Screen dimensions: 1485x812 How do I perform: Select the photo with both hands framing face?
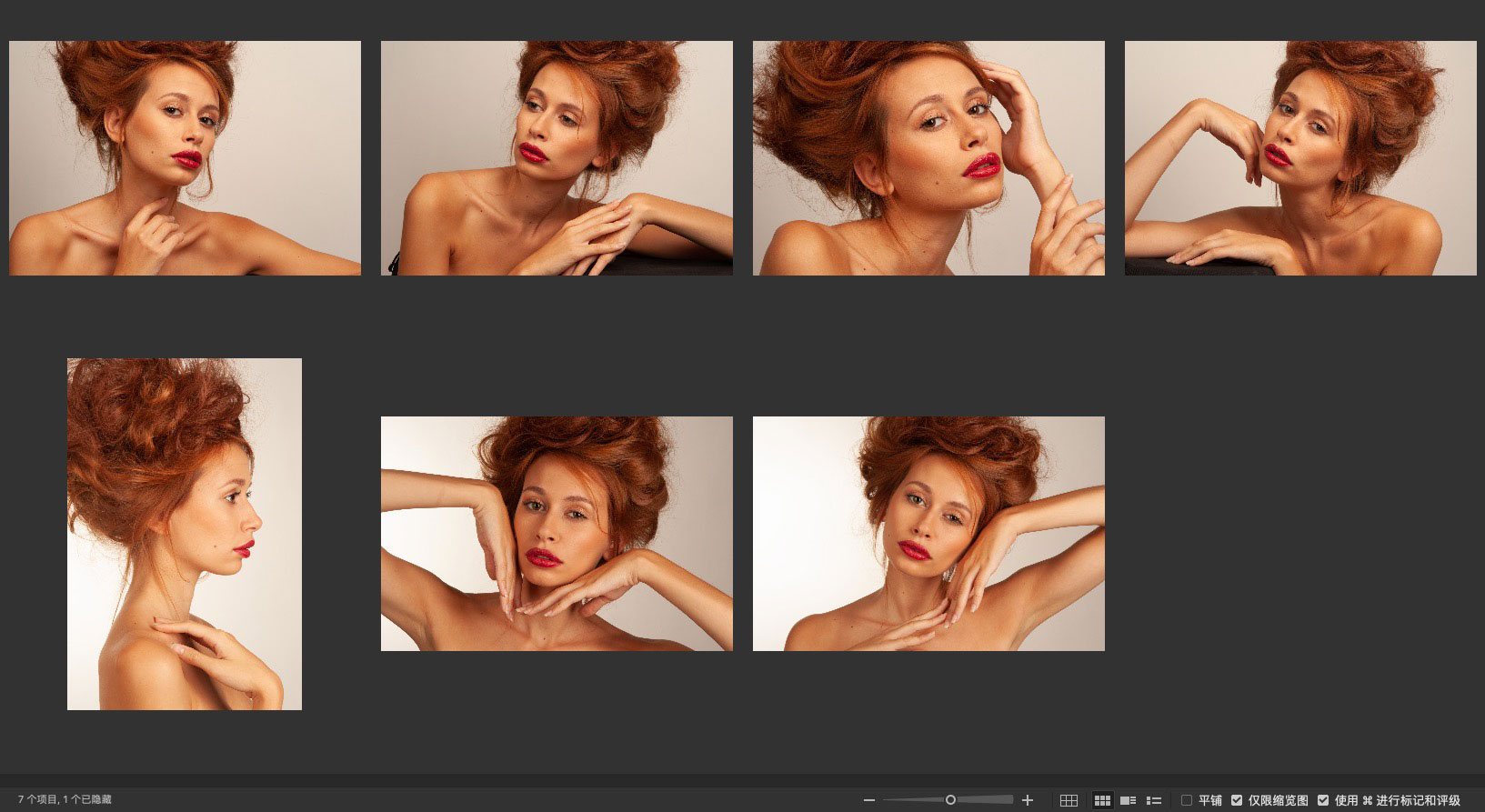click(557, 534)
